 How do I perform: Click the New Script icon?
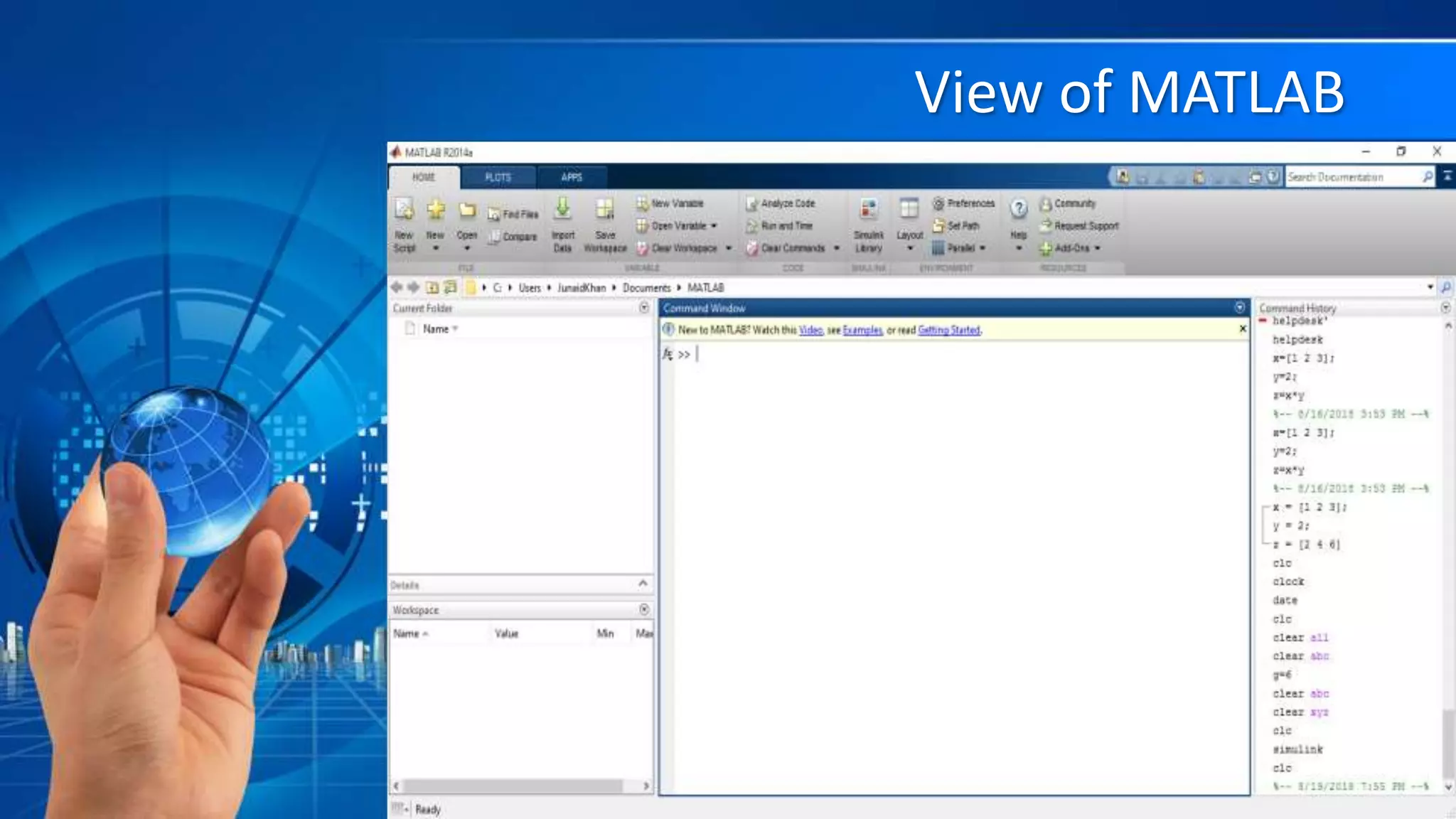pyautogui.click(x=404, y=210)
